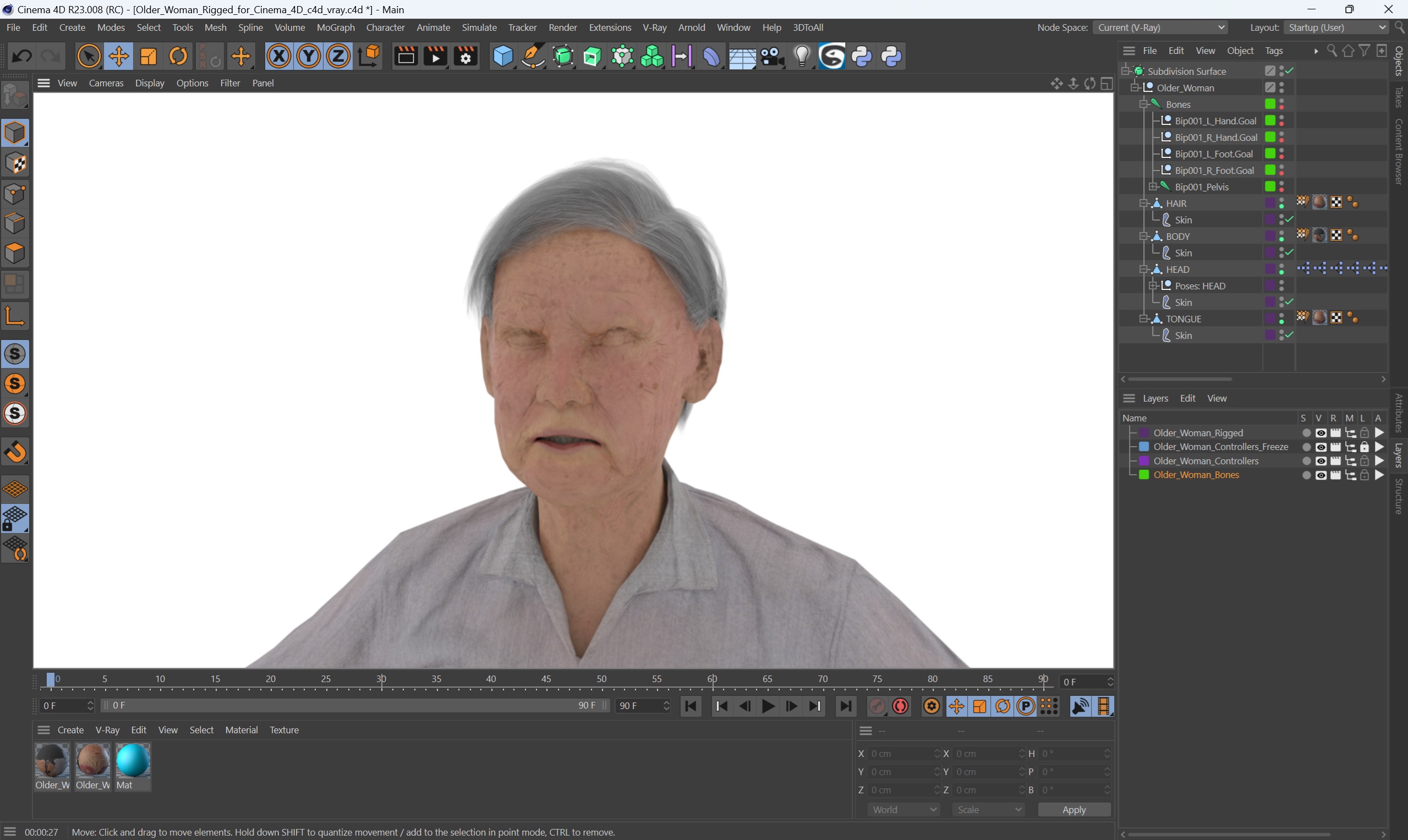Open the Extensions menu
This screenshot has width=1408, height=840.
[609, 27]
